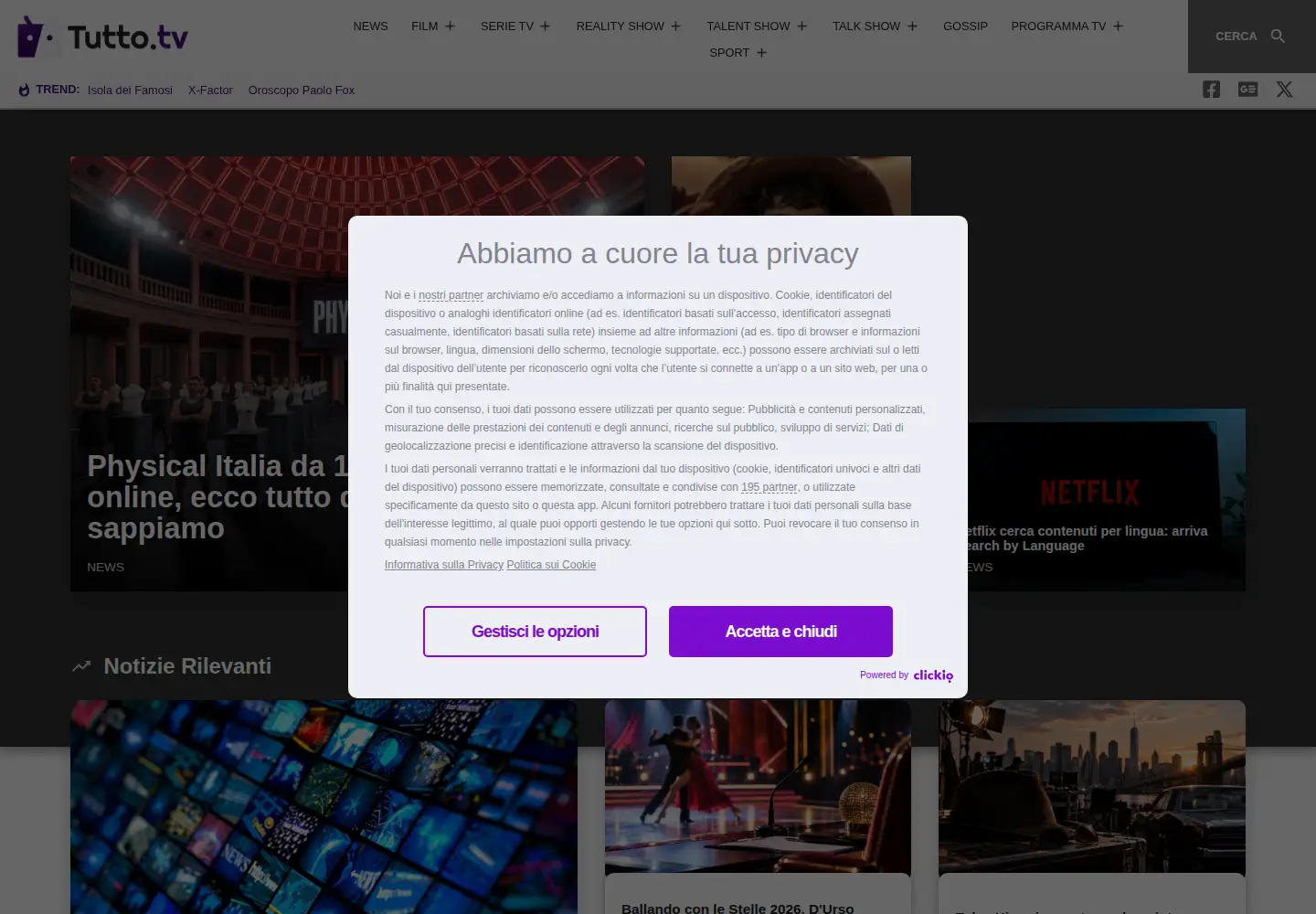Expand the REALITY SHOW submenu plus
This screenshot has width=1316, height=914.
[675, 27]
